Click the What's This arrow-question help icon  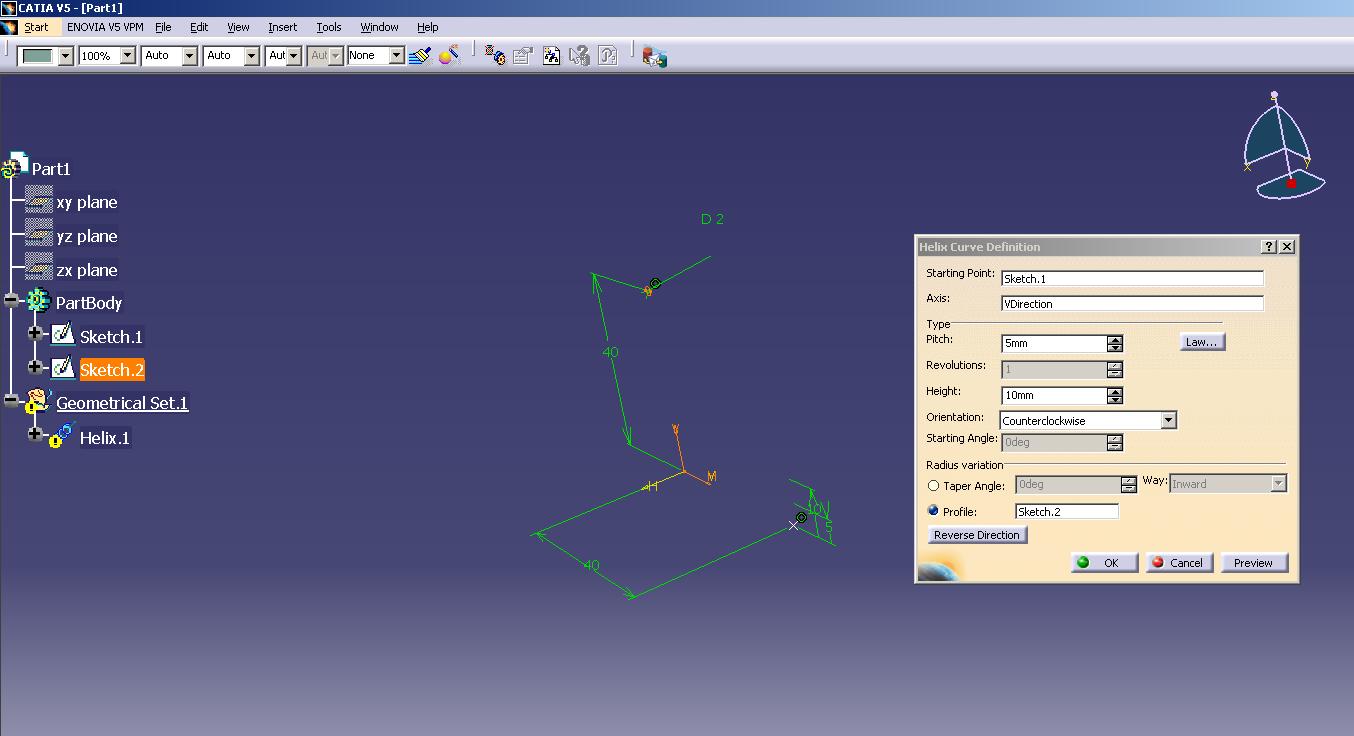[x=579, y=55]
